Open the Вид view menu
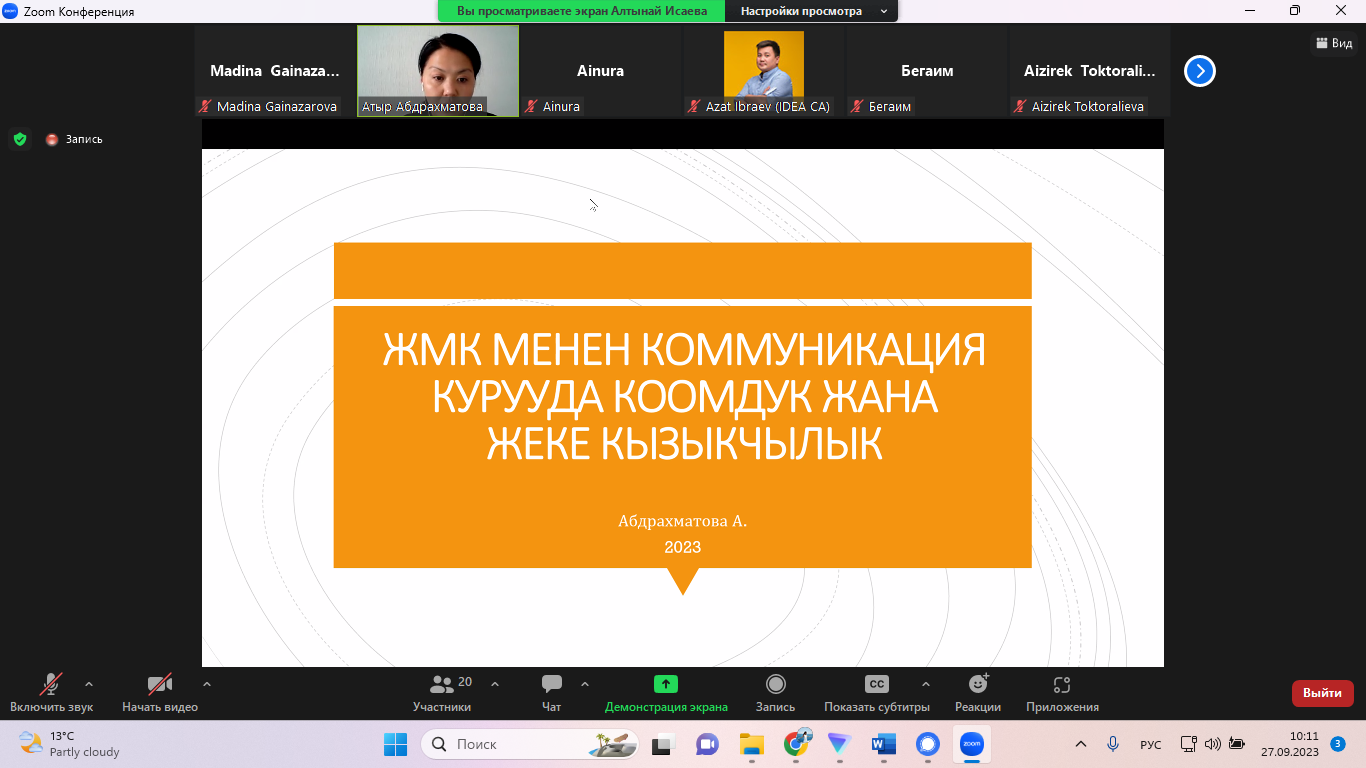The width and height of the screenshot is (1366, 768). [1334, 43]
